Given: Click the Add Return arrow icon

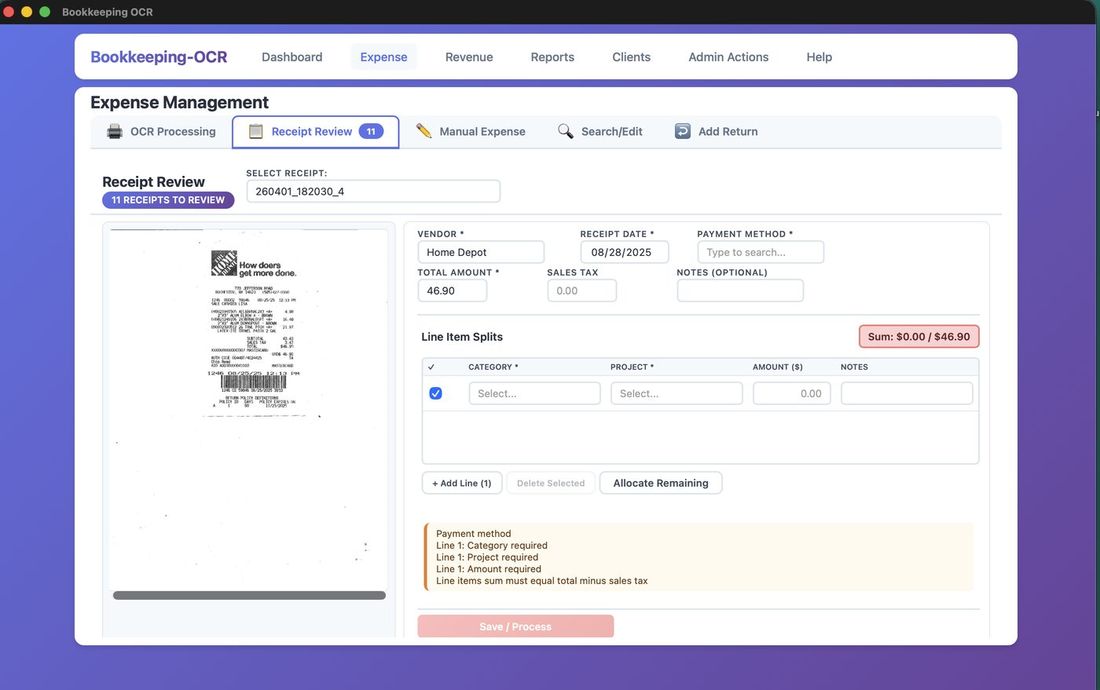Looking at the screenshot, I should pyautogui.click(x=681, y=130).
